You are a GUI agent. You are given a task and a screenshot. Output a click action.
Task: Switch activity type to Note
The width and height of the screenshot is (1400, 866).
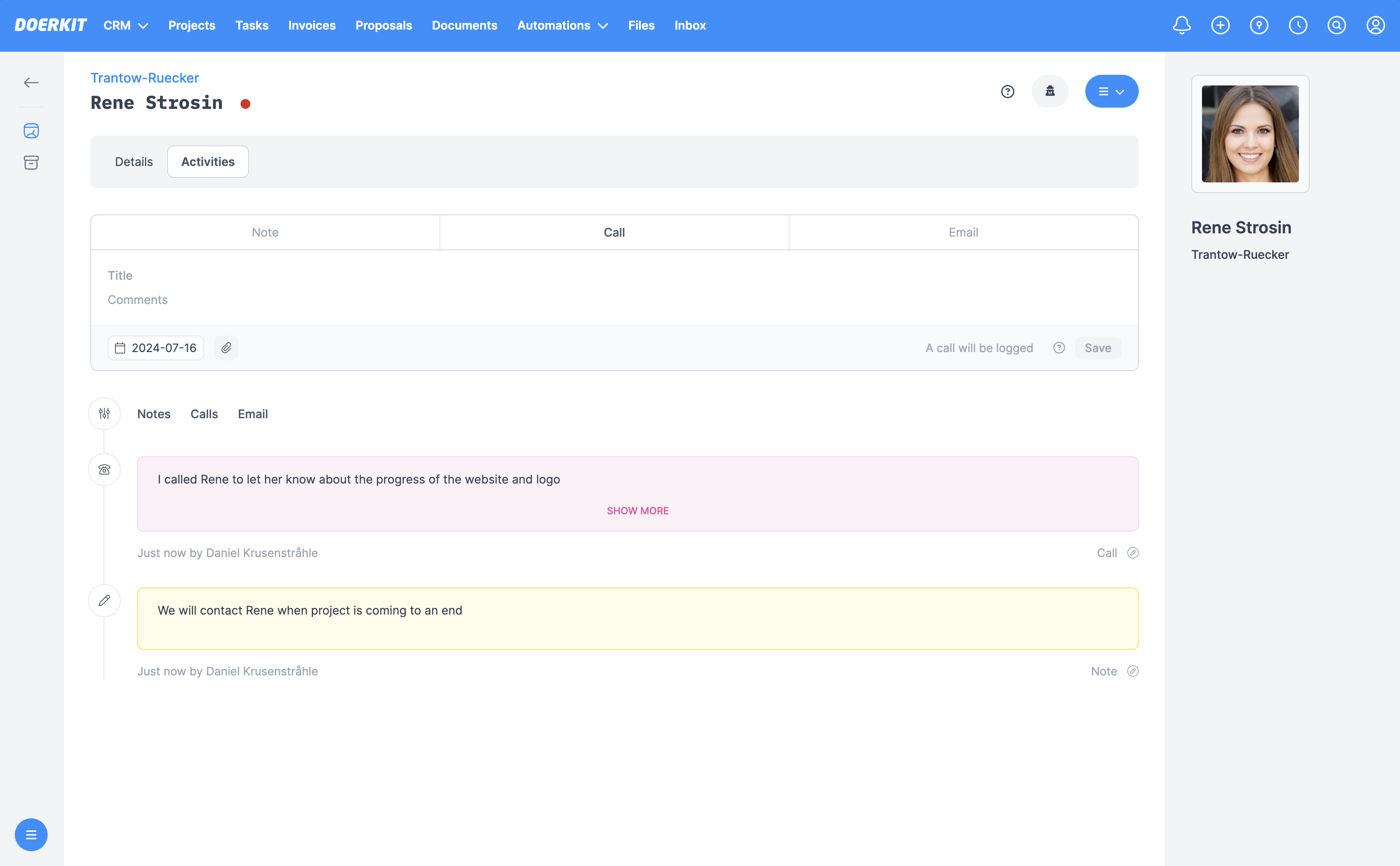point(265,232)
